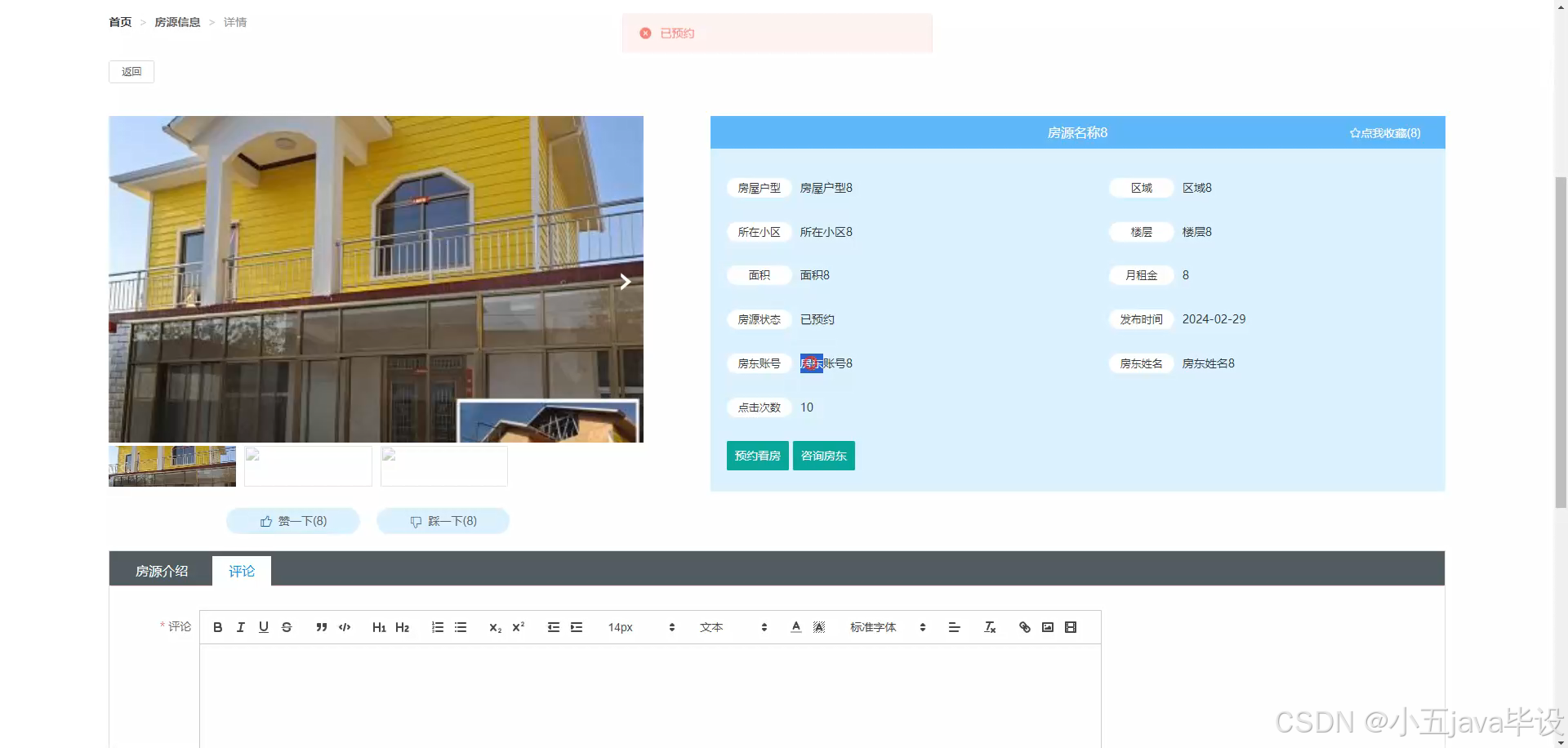Toggle bold formatting in comment editor
The image size is (1568, 748).
(x=217, y=627)
